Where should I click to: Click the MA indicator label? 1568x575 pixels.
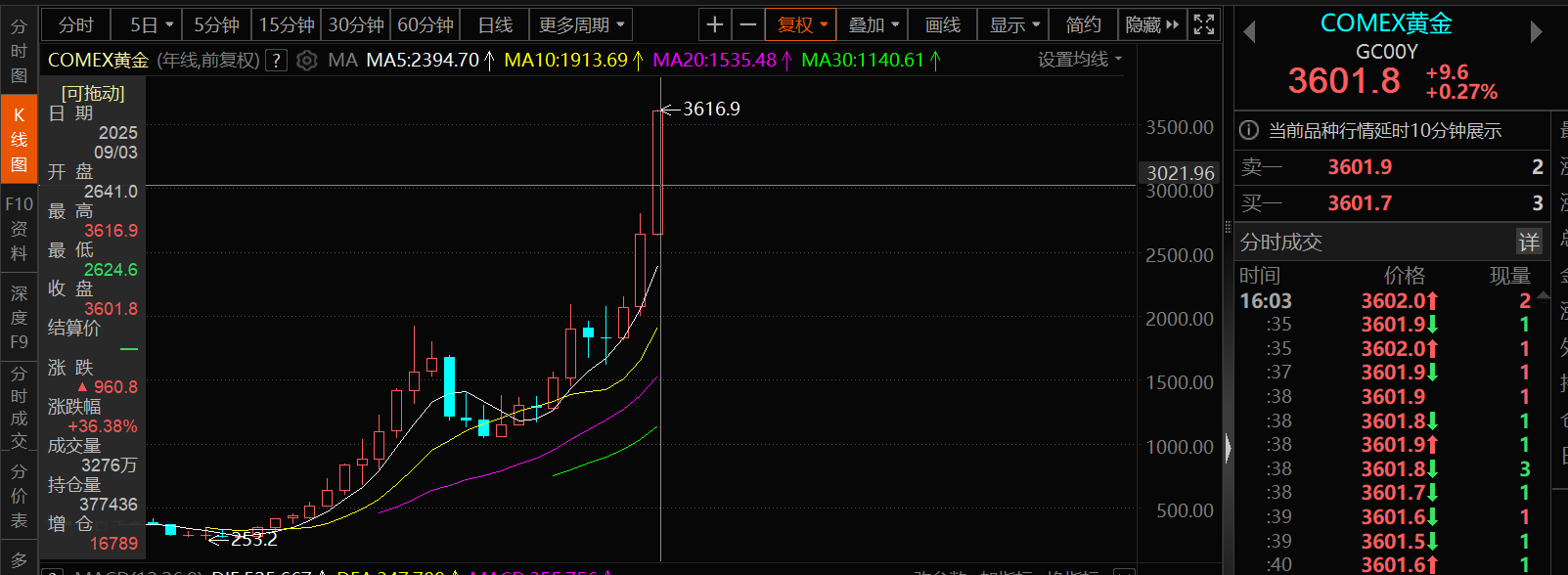(342, 61)
